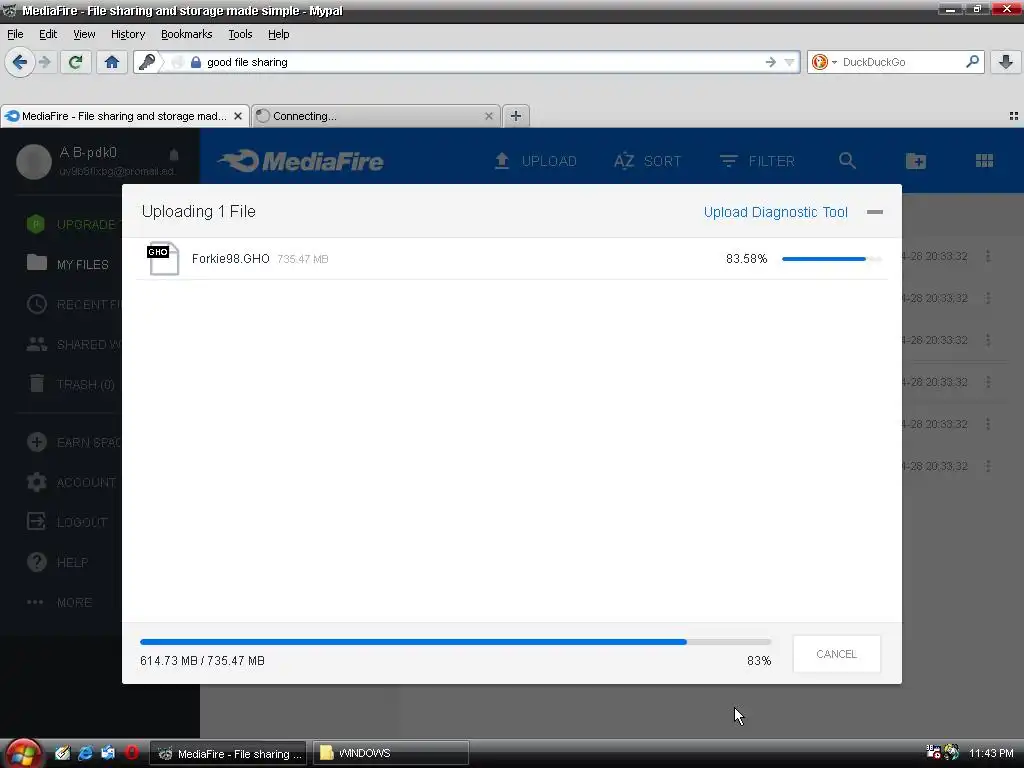Viewport: 1024px width, 768px height.
Task: Open MY FILES in sidebar
Action: pyautogui.click(x=68, y=264)
